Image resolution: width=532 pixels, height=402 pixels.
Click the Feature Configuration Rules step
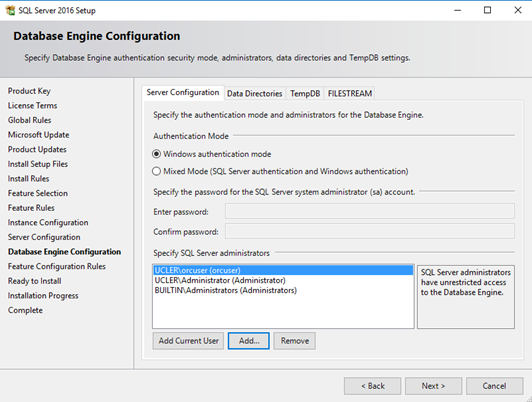[57, 266]
